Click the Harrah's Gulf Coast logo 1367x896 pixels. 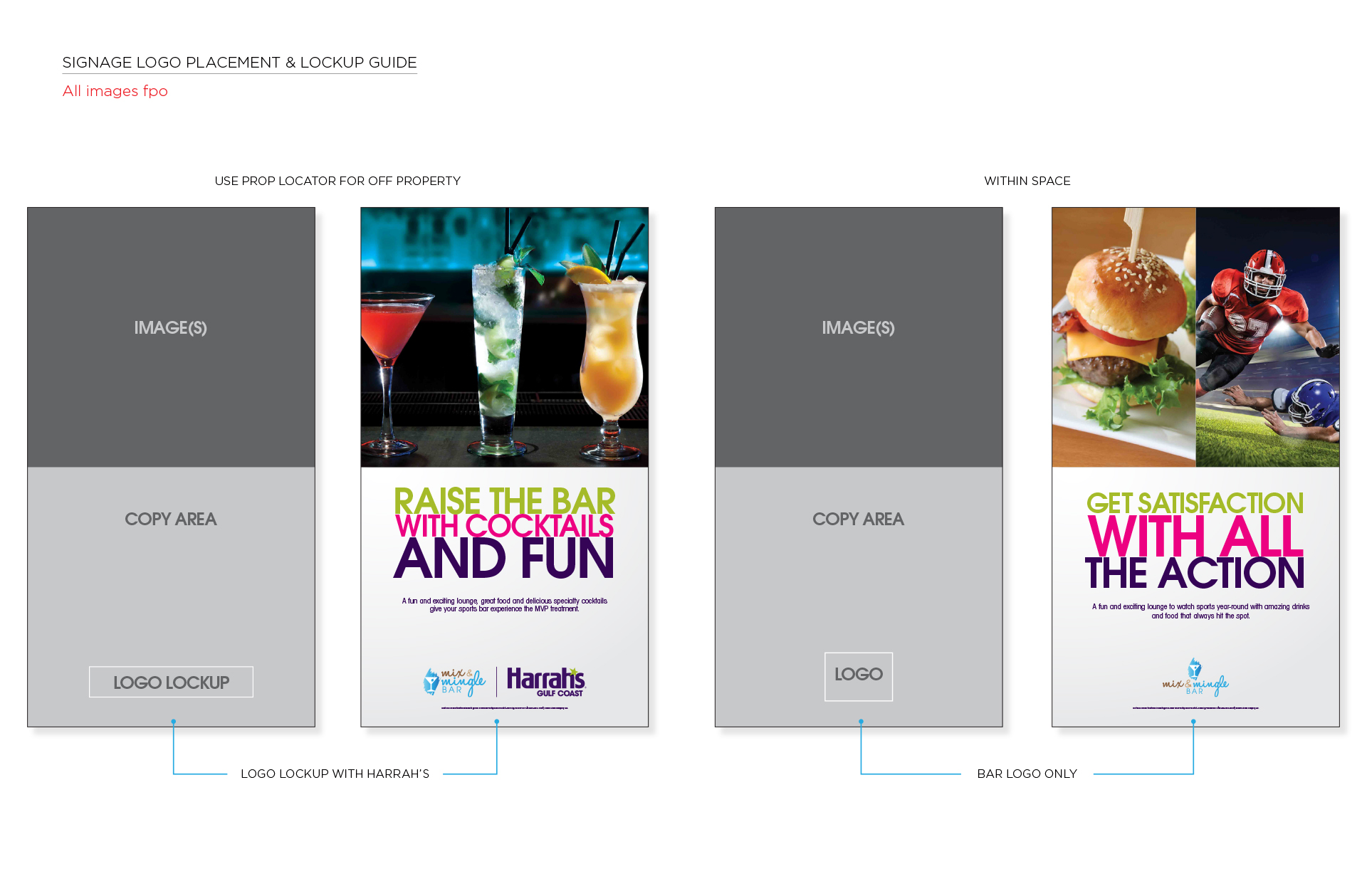(x=545, y=681)
